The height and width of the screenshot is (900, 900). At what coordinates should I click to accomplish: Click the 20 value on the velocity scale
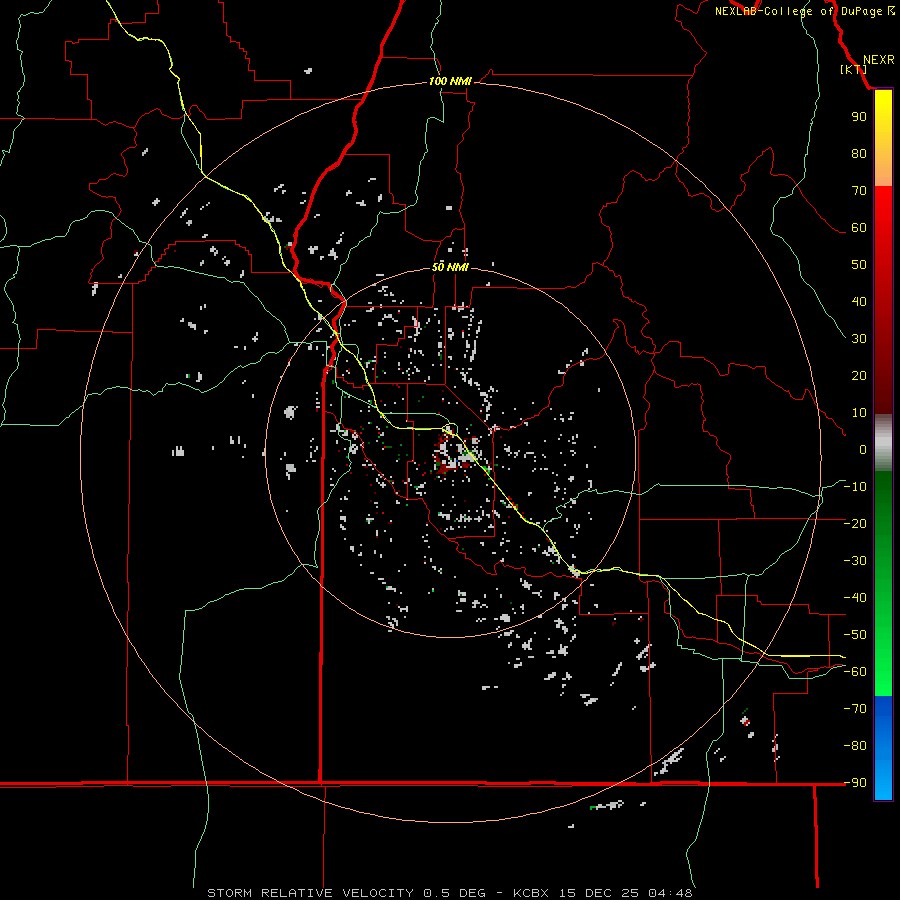[859, 375]
